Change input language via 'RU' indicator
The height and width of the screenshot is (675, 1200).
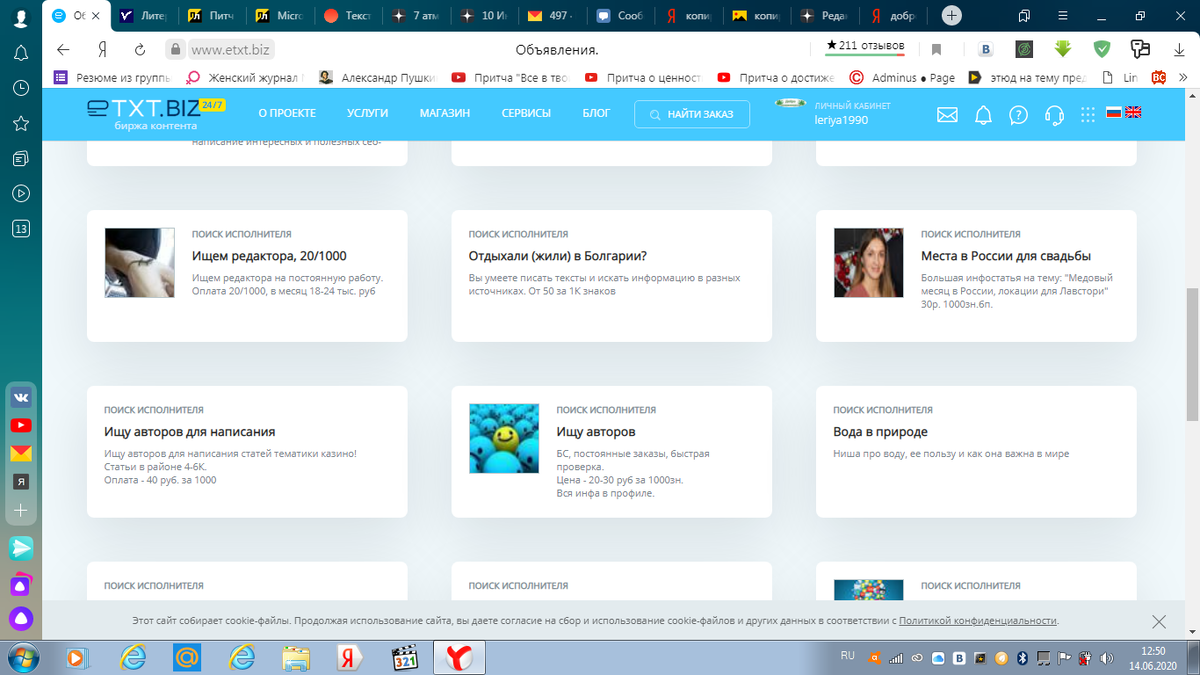tap(848, 656)
